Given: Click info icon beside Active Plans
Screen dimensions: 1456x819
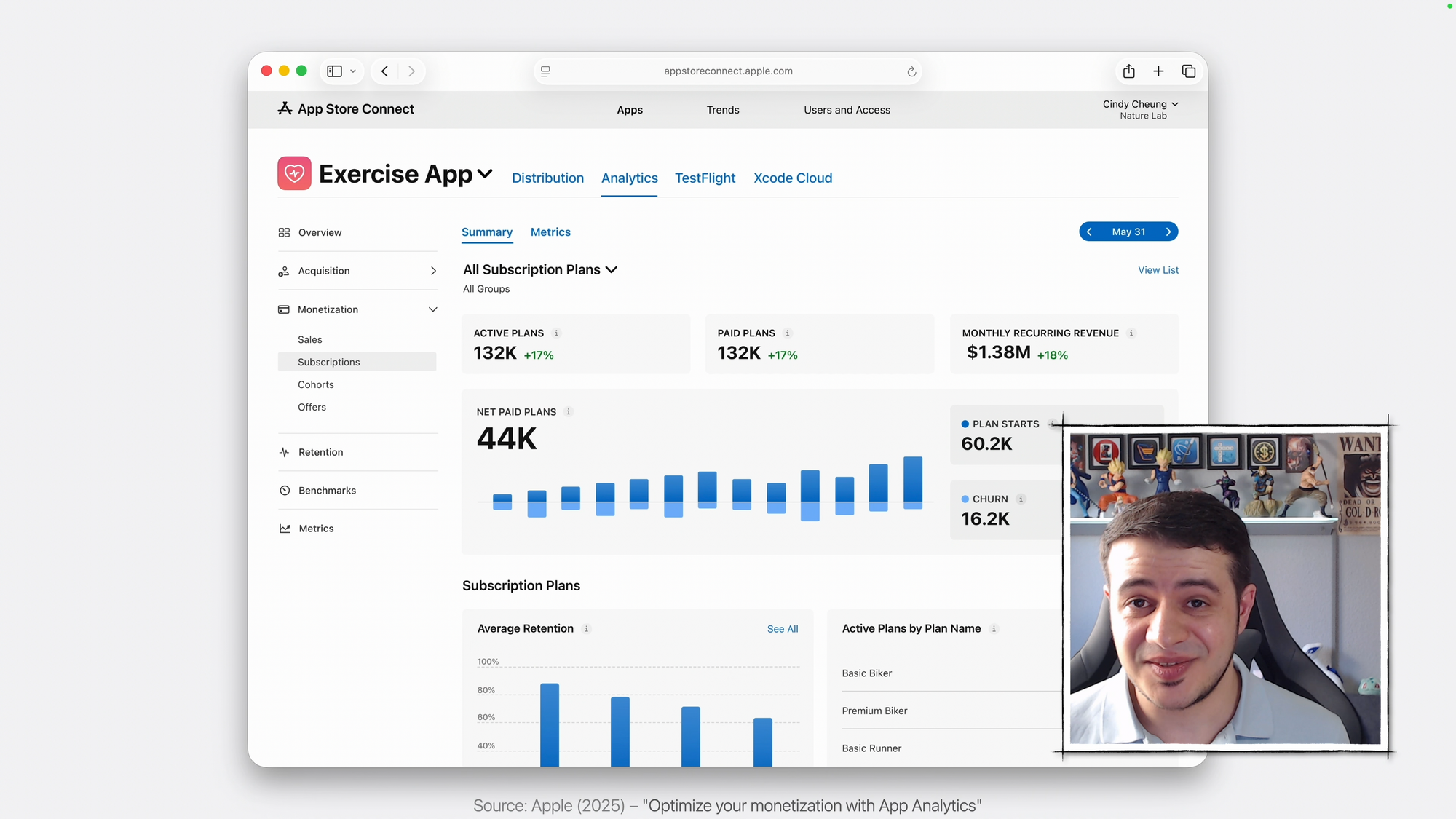Looking at the screenshot, I should click(556, 333).
